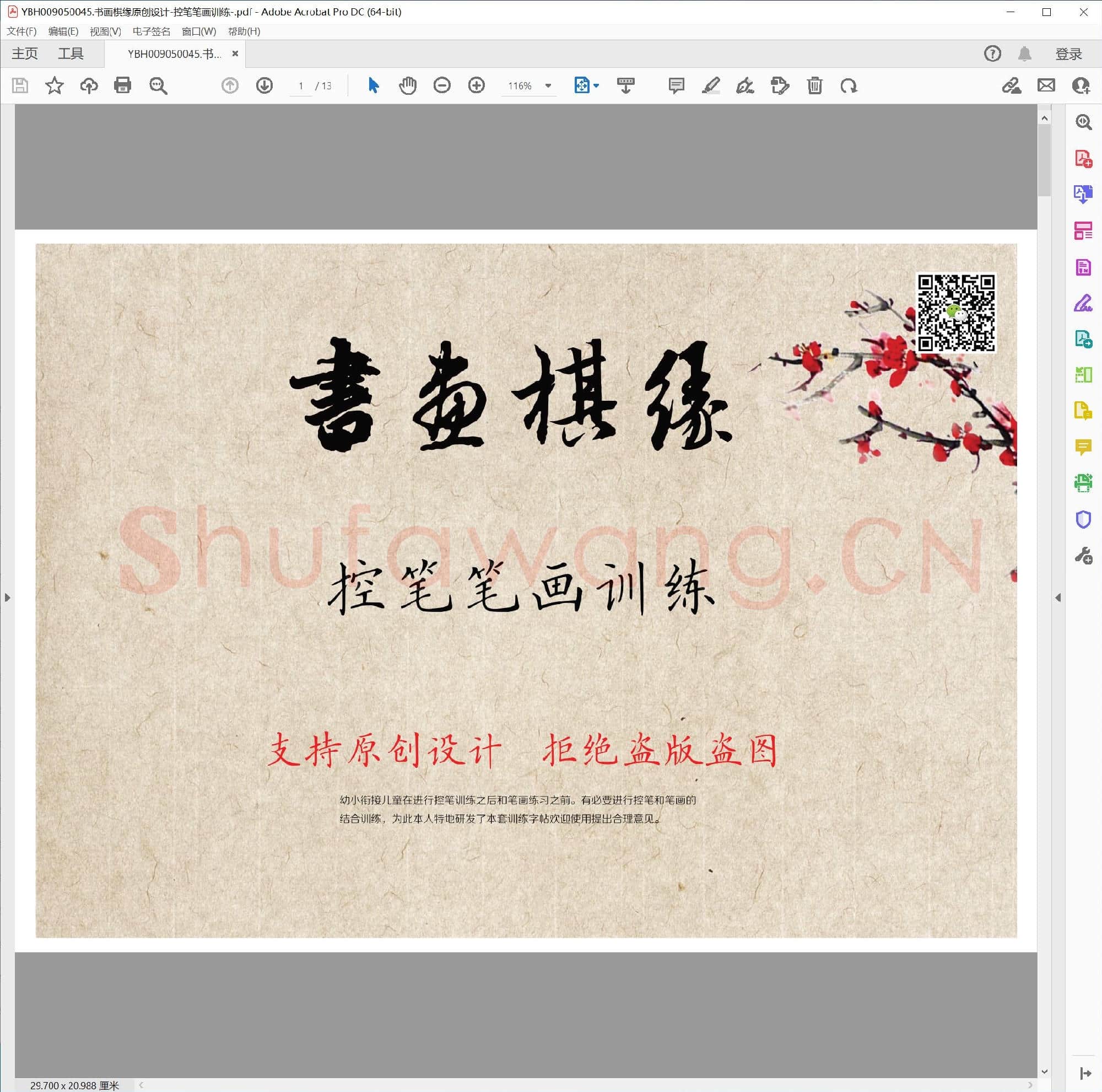Screen dimensions: 1102x1092
Task: Click the zoom in plus icon
Action: tap(476, 85)
